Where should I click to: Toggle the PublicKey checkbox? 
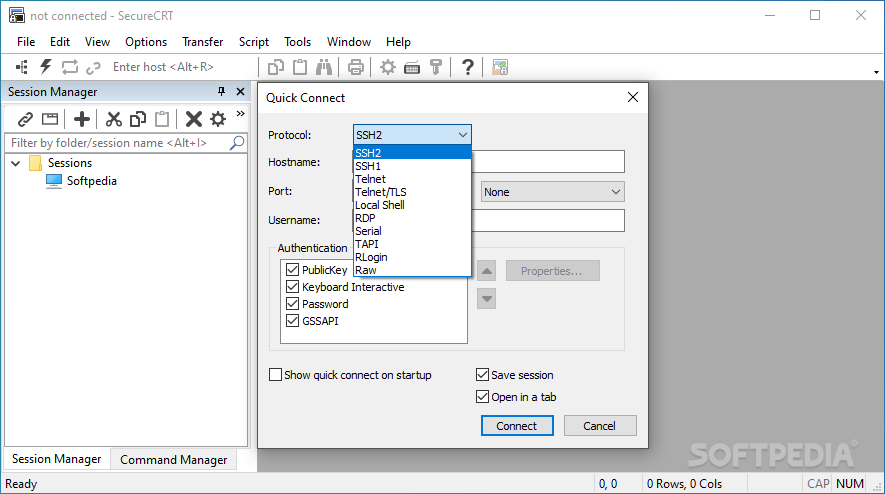tap(292, 270)
